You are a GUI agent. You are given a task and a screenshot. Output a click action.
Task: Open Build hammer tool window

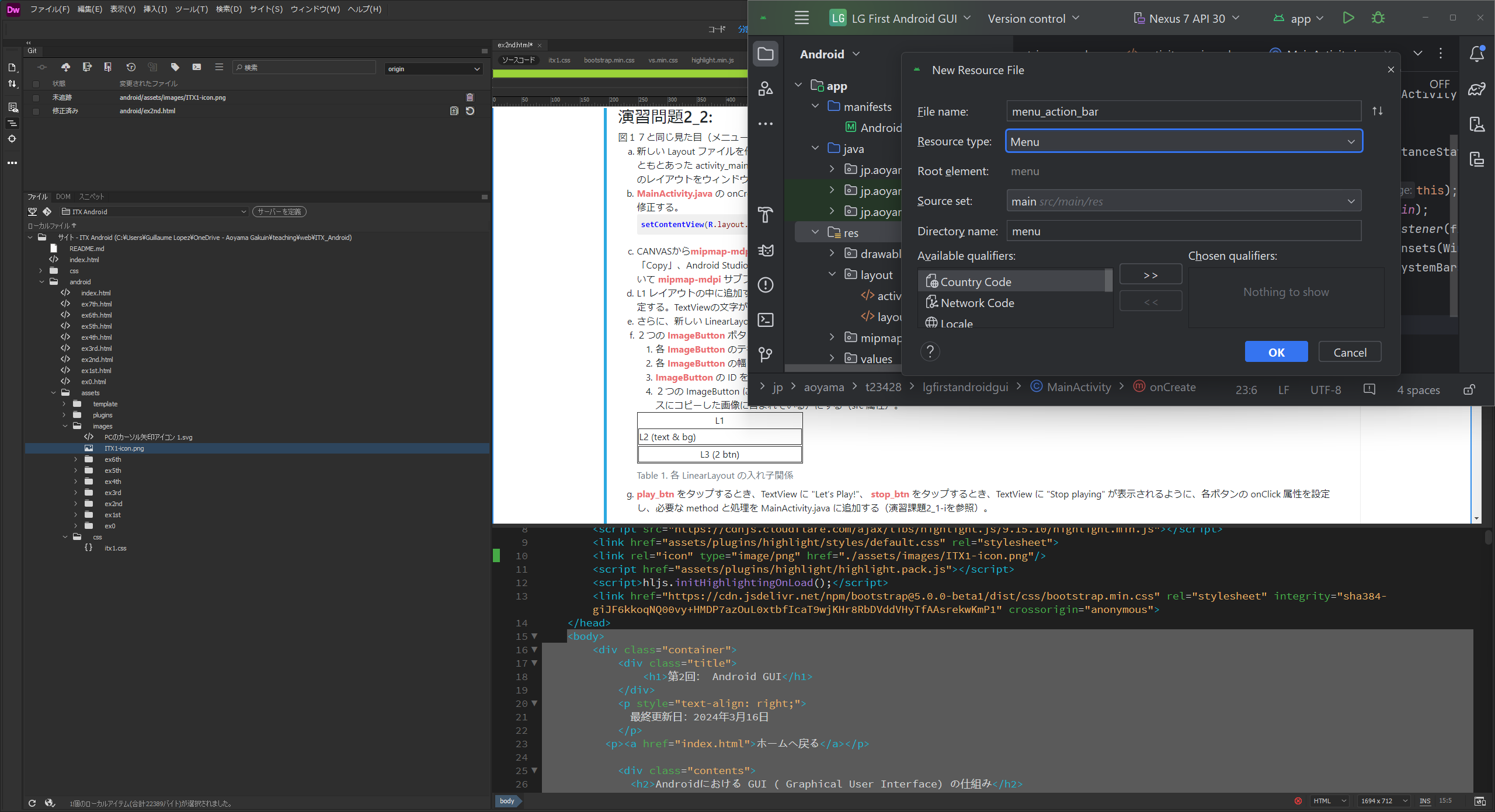766,215
